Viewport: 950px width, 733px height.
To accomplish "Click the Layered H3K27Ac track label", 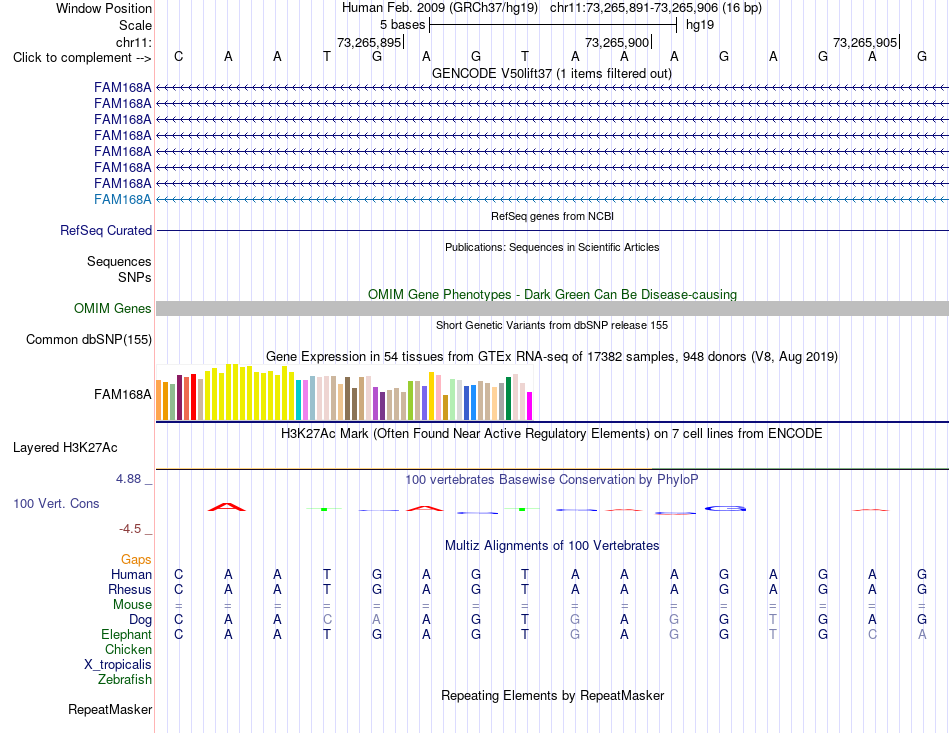I will coord(65,448).
